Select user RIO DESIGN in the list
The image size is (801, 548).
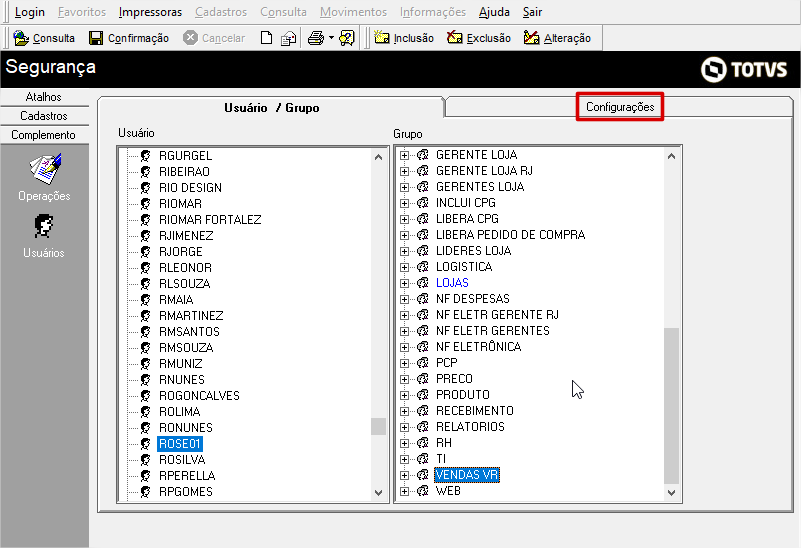(x=190, y=188)
